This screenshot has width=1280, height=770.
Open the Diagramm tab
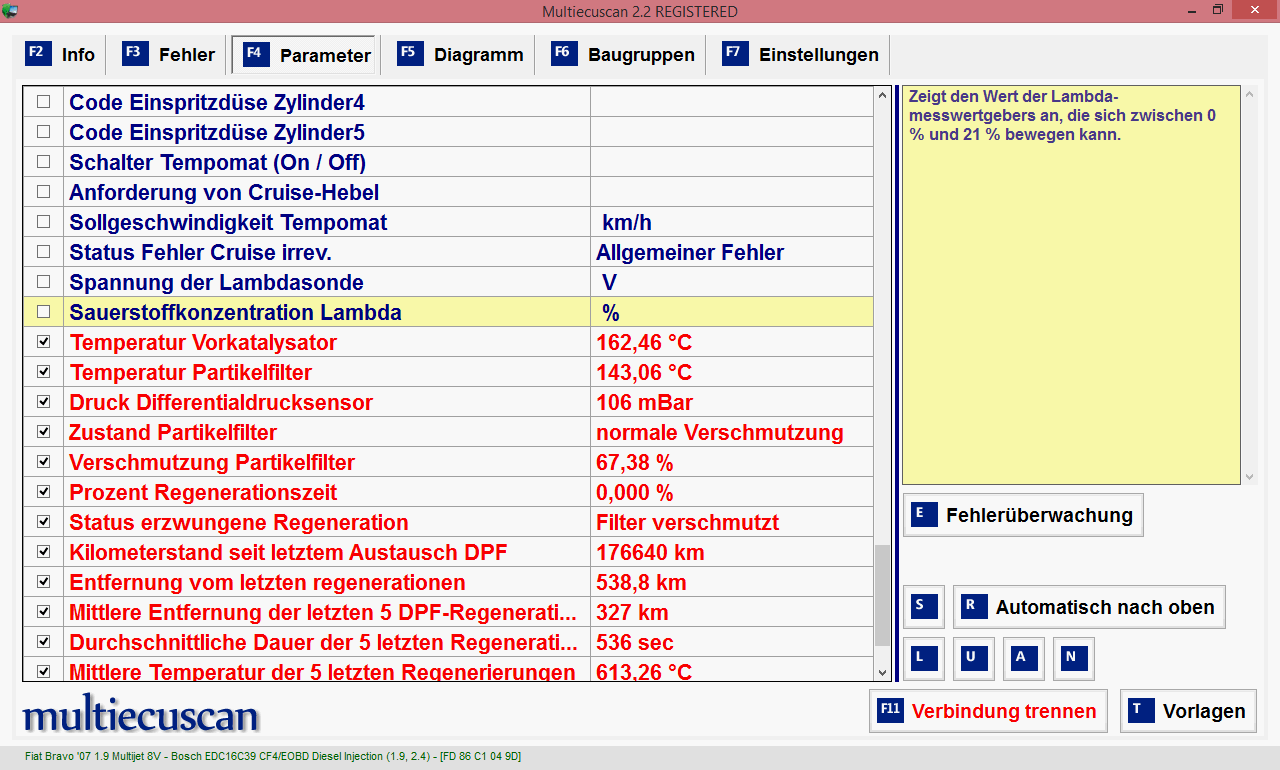[461, 55]
